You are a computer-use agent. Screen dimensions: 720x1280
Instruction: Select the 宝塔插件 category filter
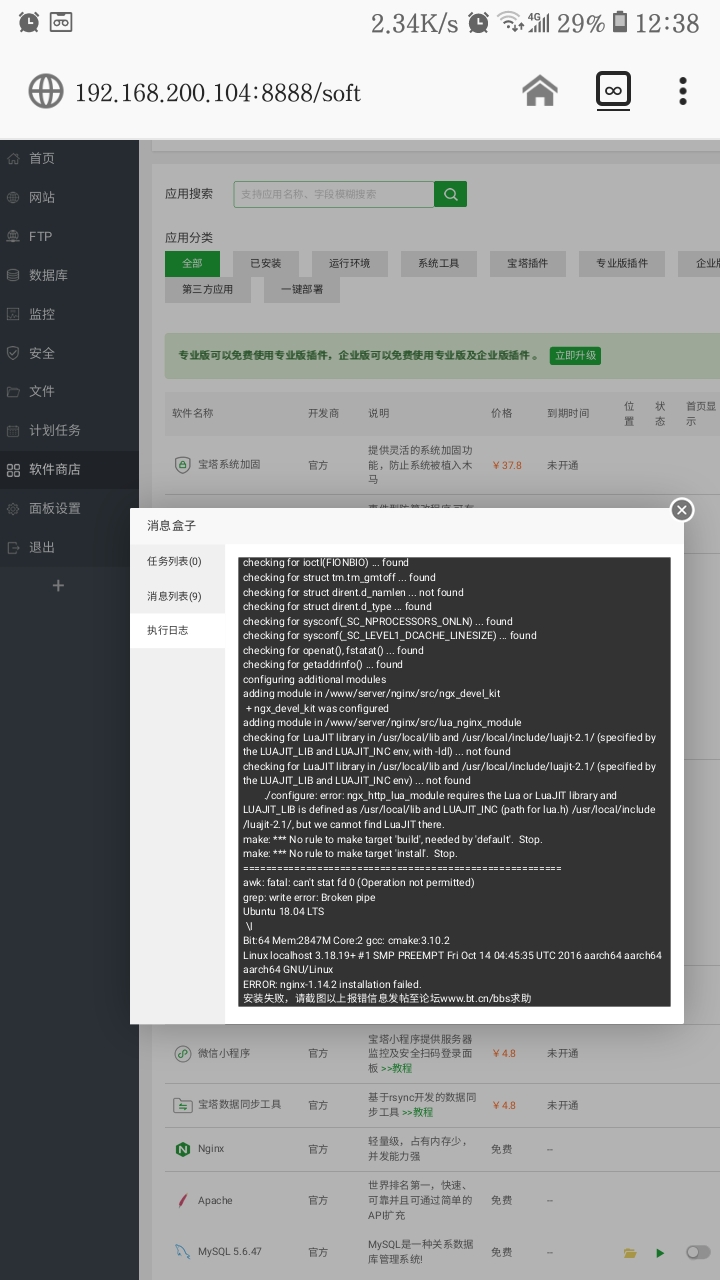pyautogui.click(x=527, y=263)
